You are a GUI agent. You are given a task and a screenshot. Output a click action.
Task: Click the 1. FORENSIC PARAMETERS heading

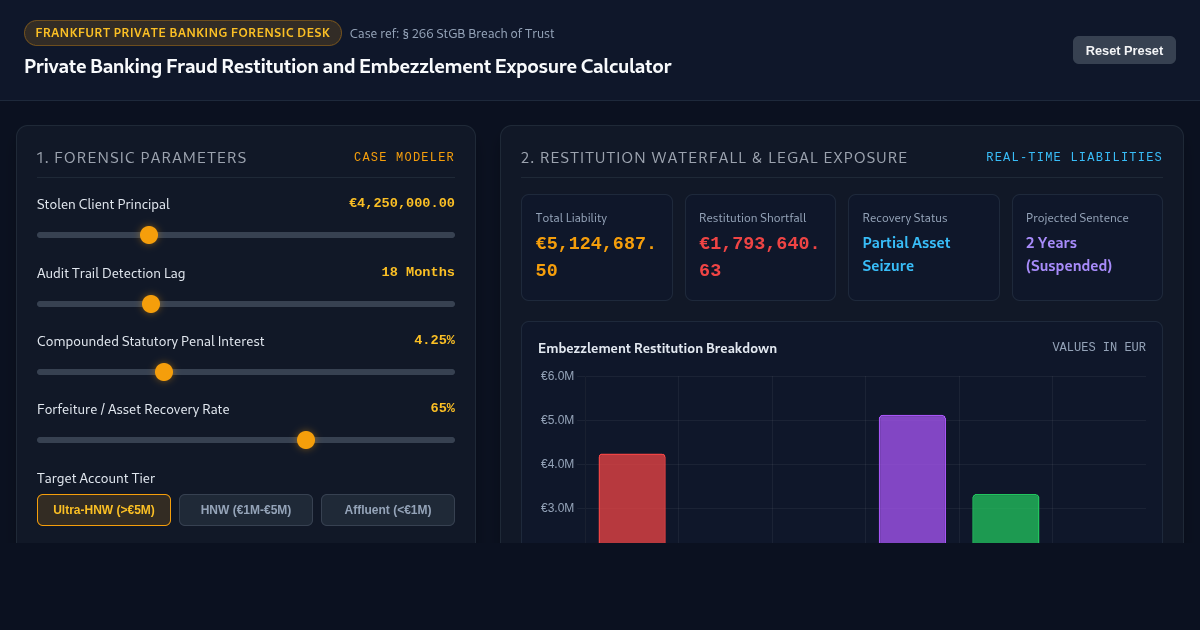point(142,158)
